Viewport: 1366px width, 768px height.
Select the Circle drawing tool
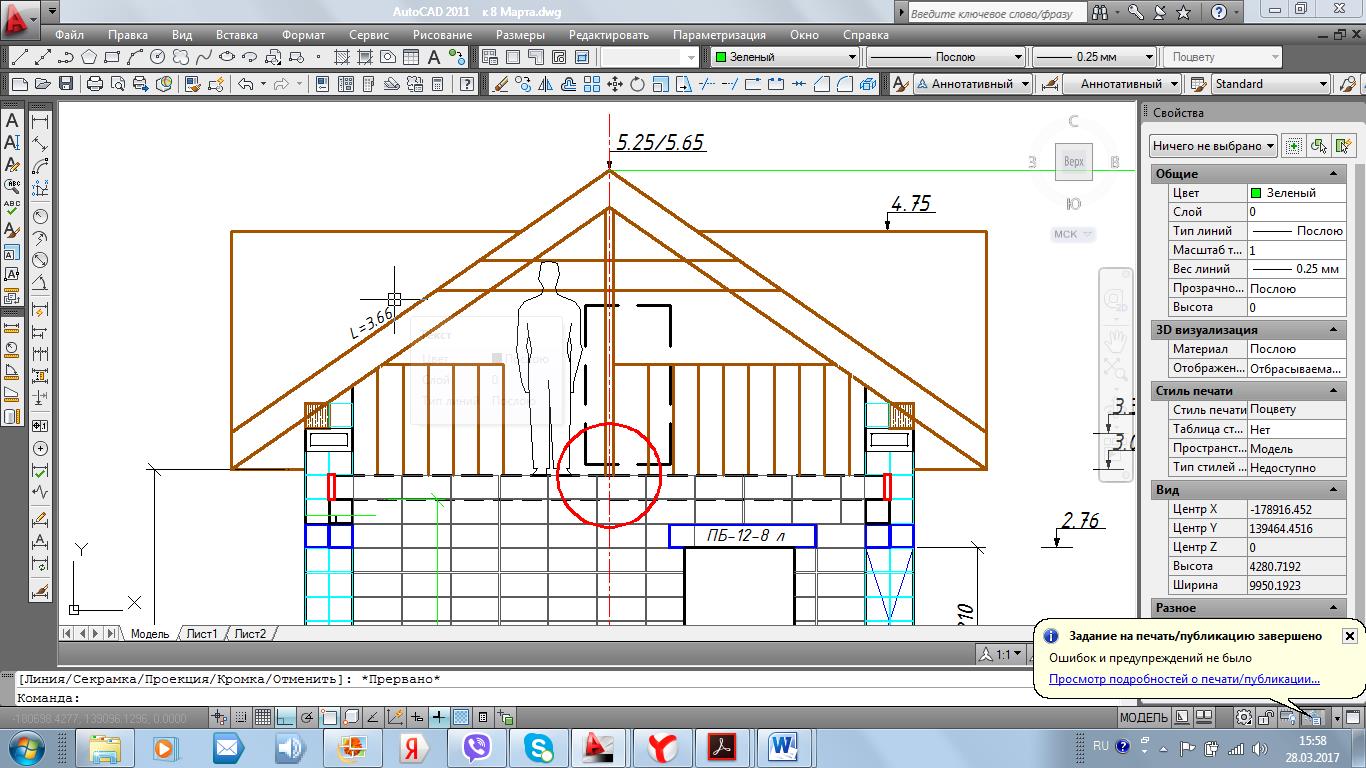click(157, 57)
